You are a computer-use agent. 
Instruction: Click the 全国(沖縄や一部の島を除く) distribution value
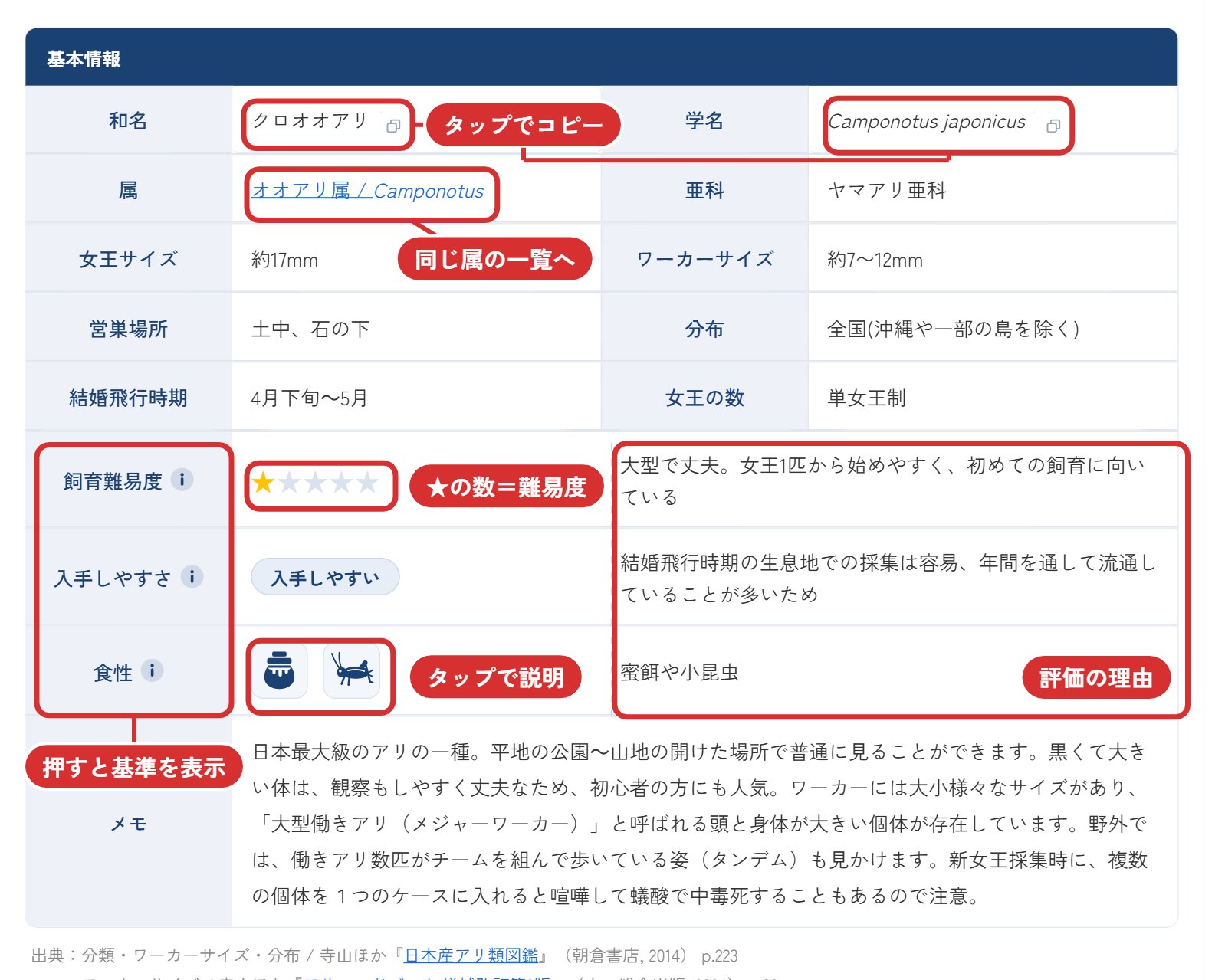click(x=953, y=329)
